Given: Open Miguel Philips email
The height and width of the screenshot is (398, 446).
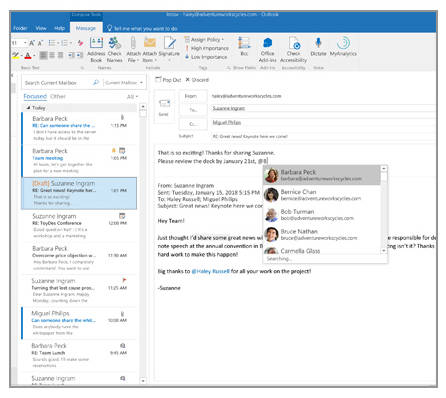Looking at the screenshot, I should coord(79,323).
